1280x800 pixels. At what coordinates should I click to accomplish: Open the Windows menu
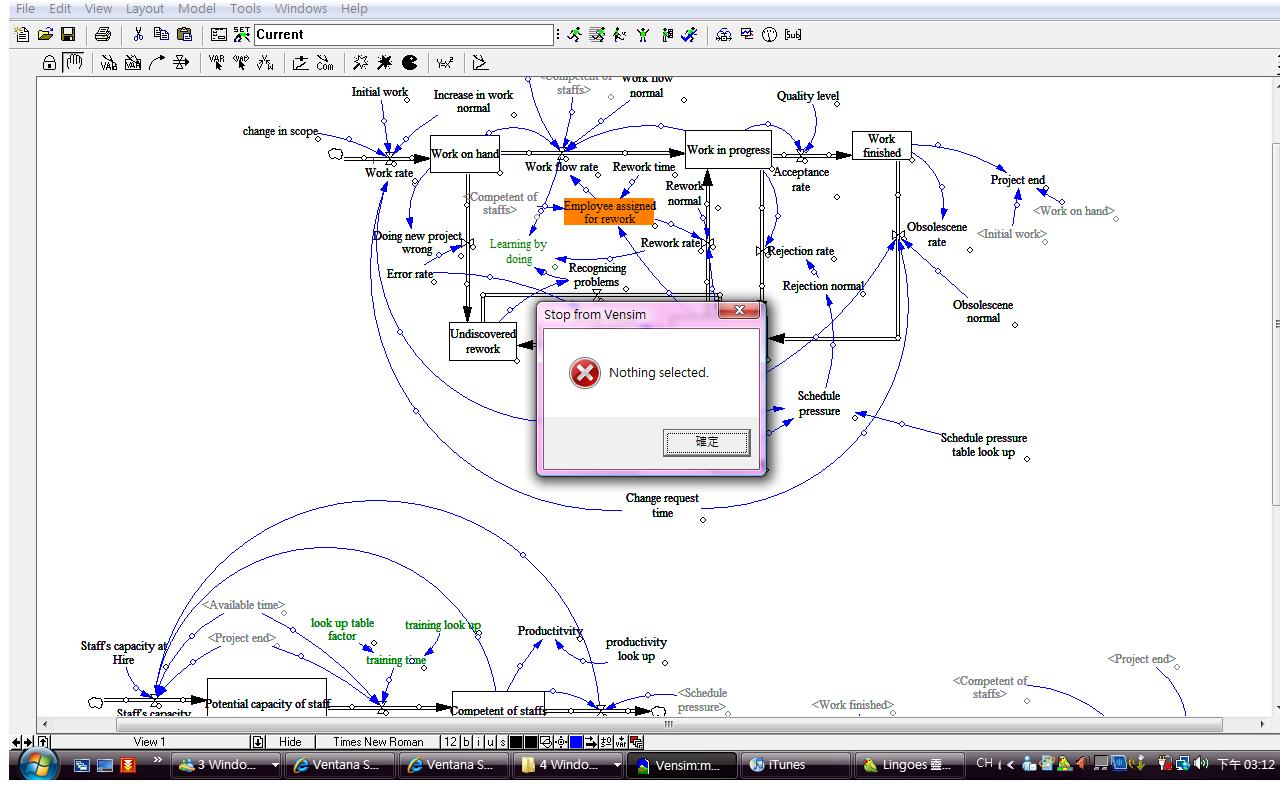[x=300, y=8]
